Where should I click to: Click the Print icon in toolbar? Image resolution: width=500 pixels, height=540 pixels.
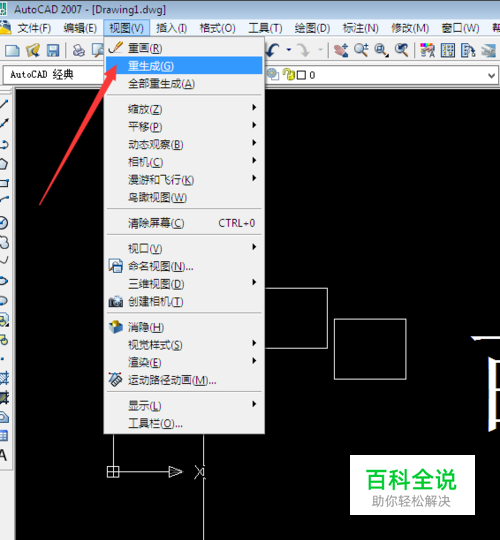point(79,51)
